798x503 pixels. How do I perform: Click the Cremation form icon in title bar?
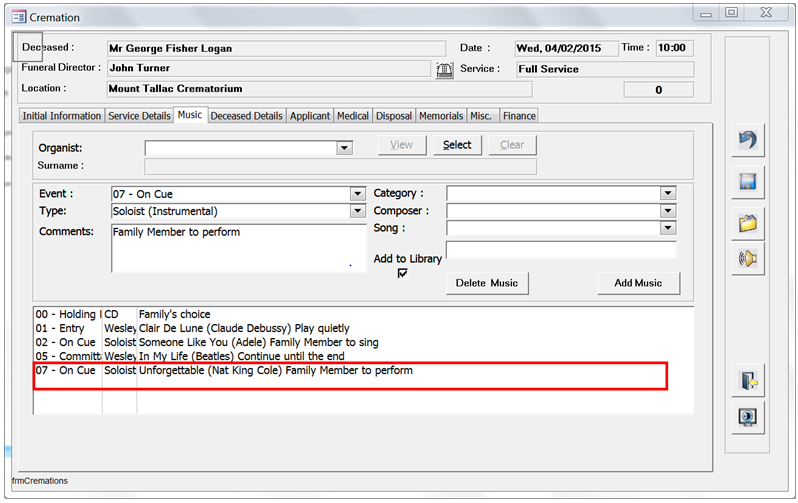pyautogui.click(x=18, y=16)
